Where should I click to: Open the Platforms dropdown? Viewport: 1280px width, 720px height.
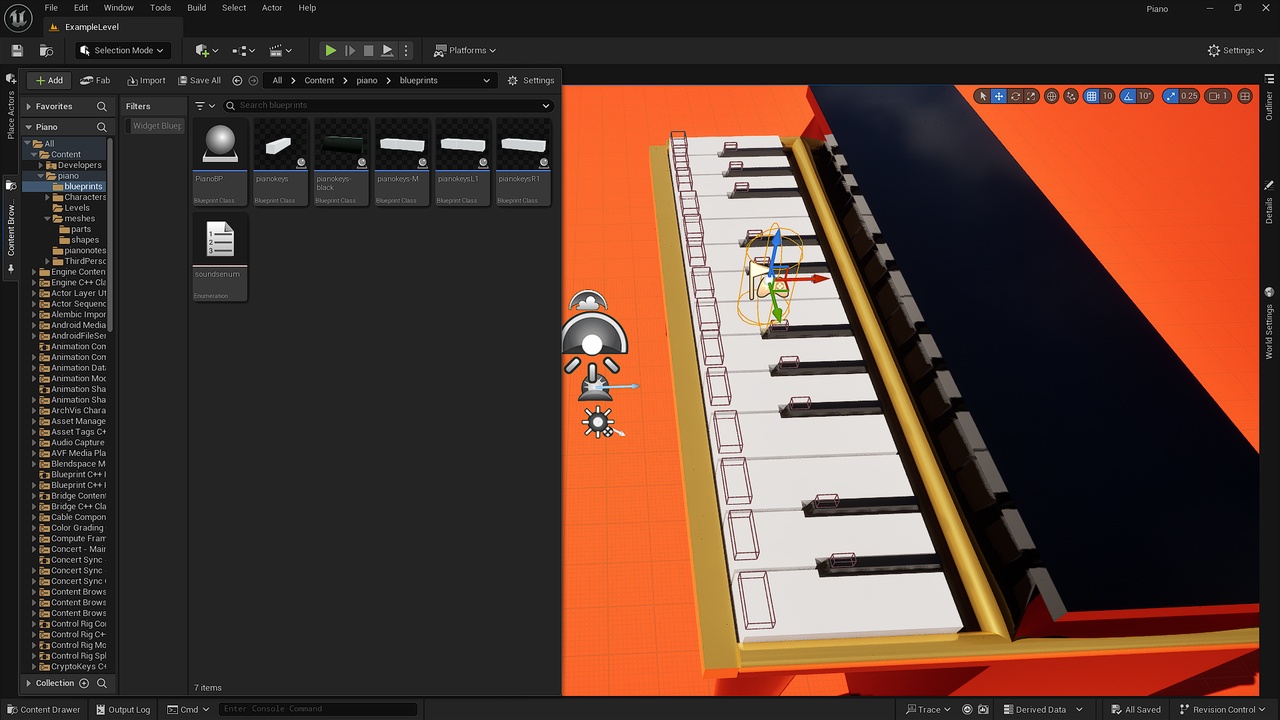click(465, 50)
